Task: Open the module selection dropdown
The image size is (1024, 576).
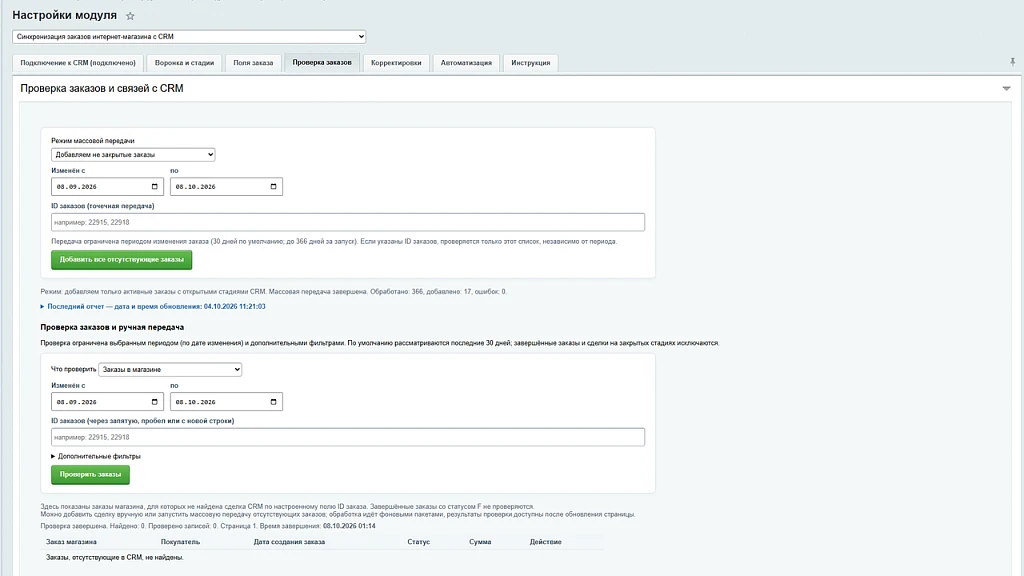Action: tap(189, 37)
